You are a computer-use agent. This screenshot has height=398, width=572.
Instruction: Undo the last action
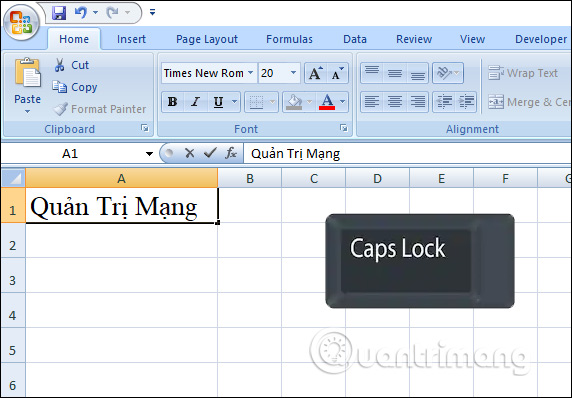point(81,13)
